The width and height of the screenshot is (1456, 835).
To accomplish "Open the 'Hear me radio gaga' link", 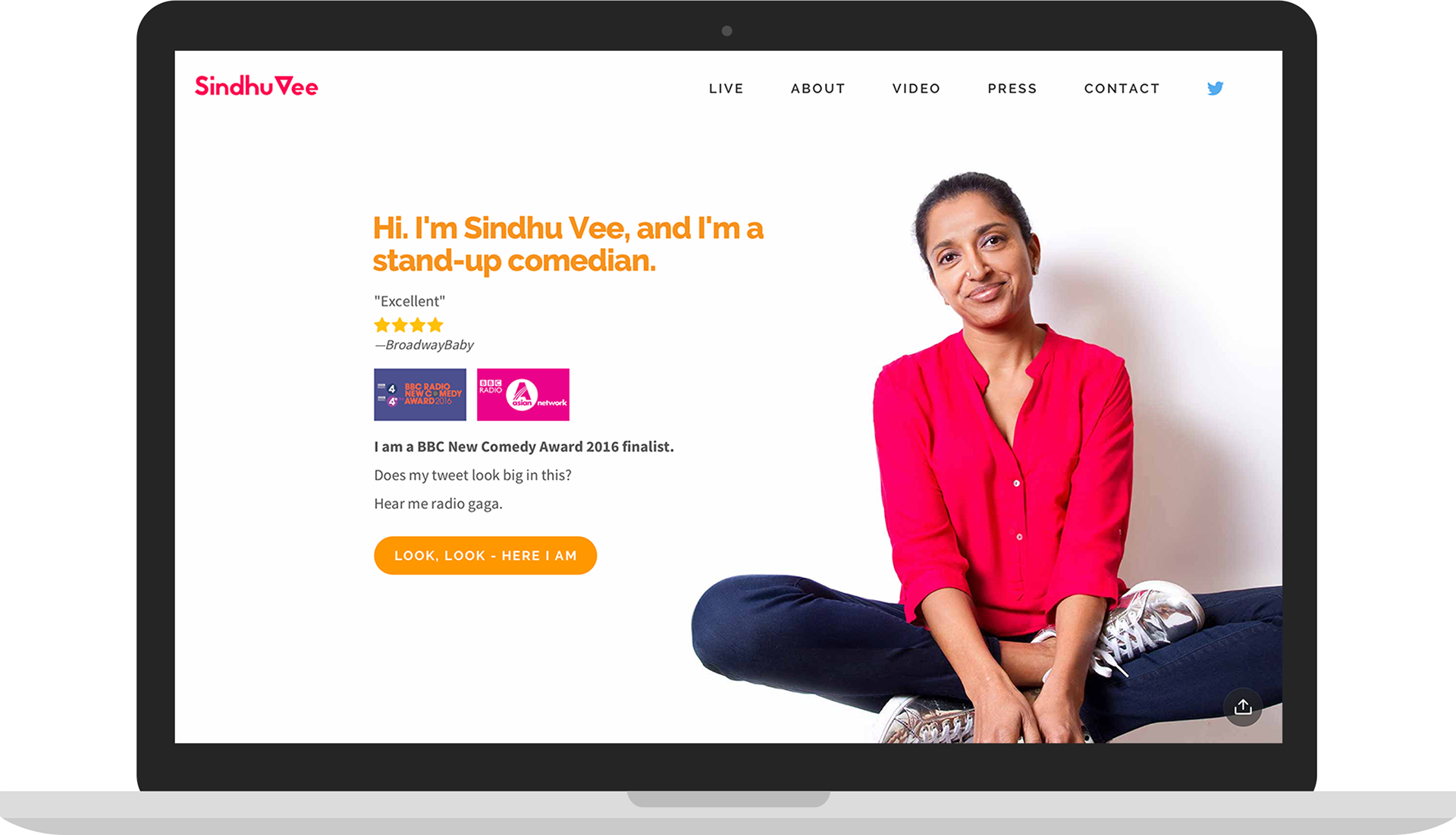I will (x=438, y=504).
